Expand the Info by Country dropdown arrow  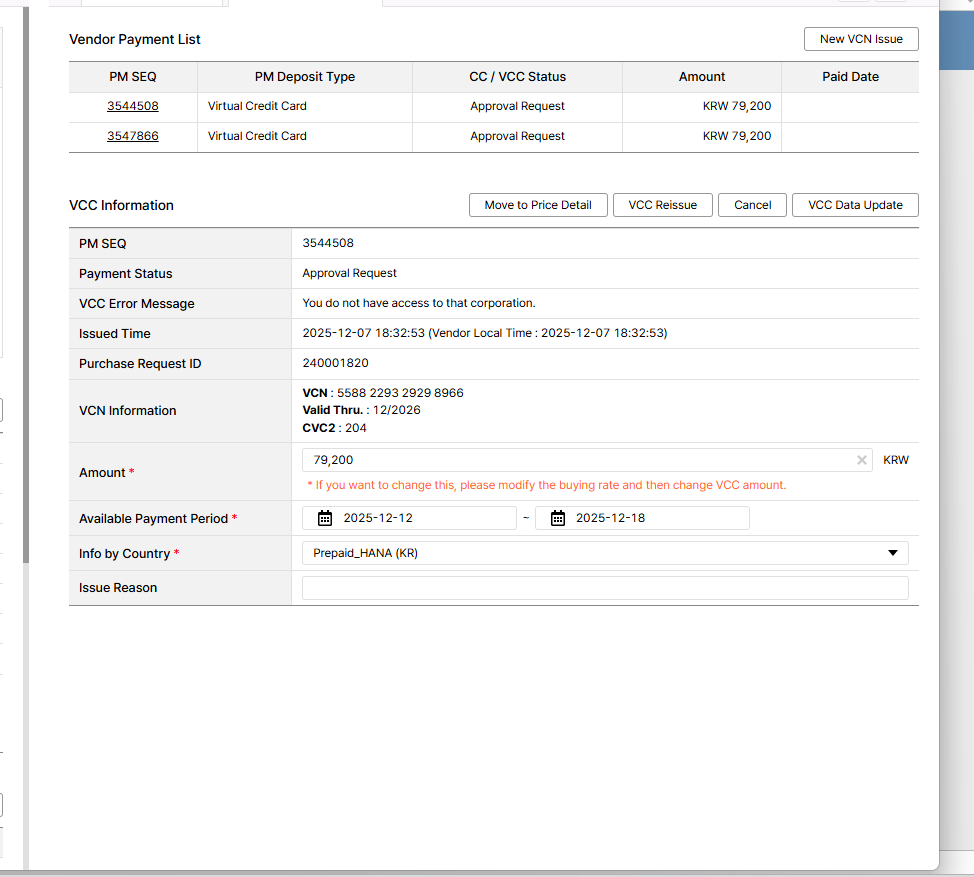pyautogui.click(x=893, y=553)
